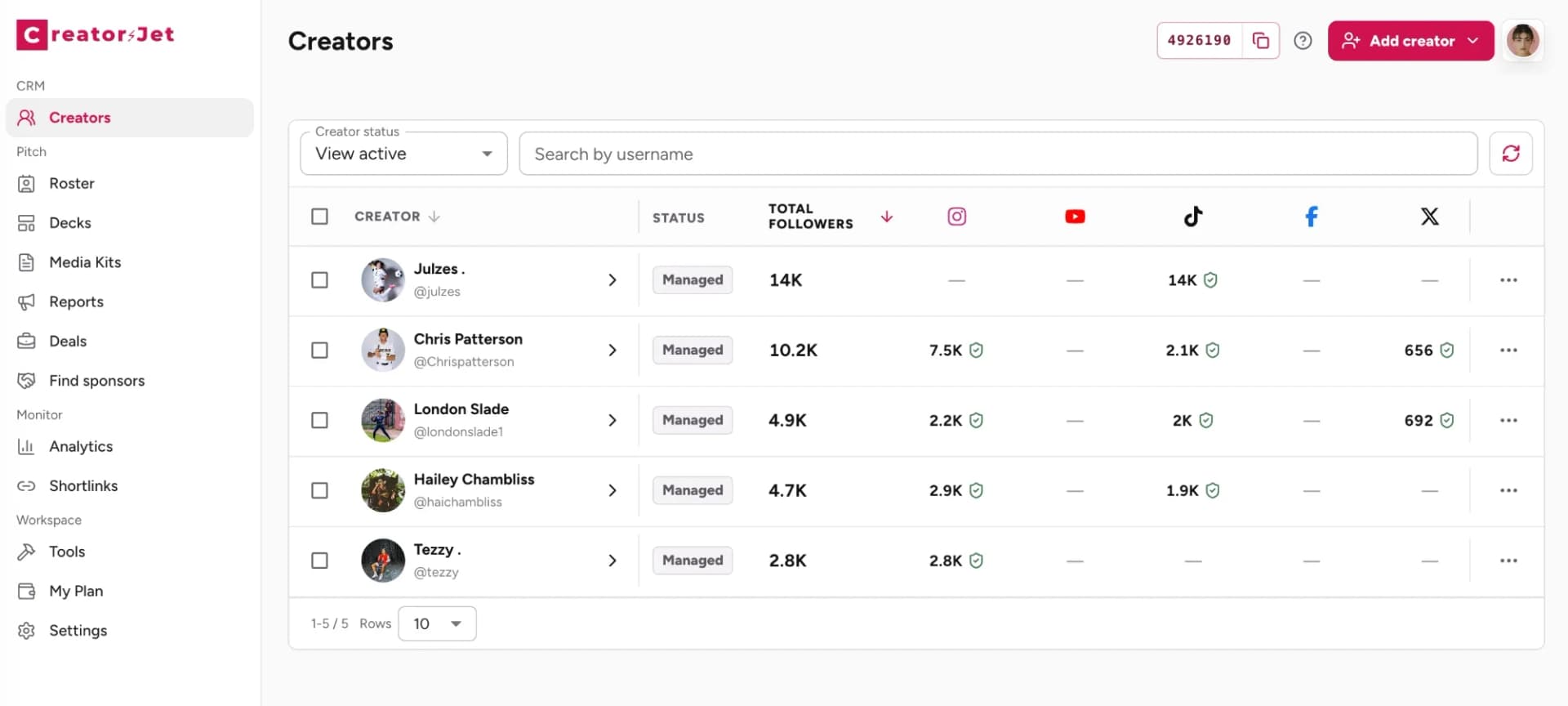Go to Roster in the sidebar

[x=130, y=184]
